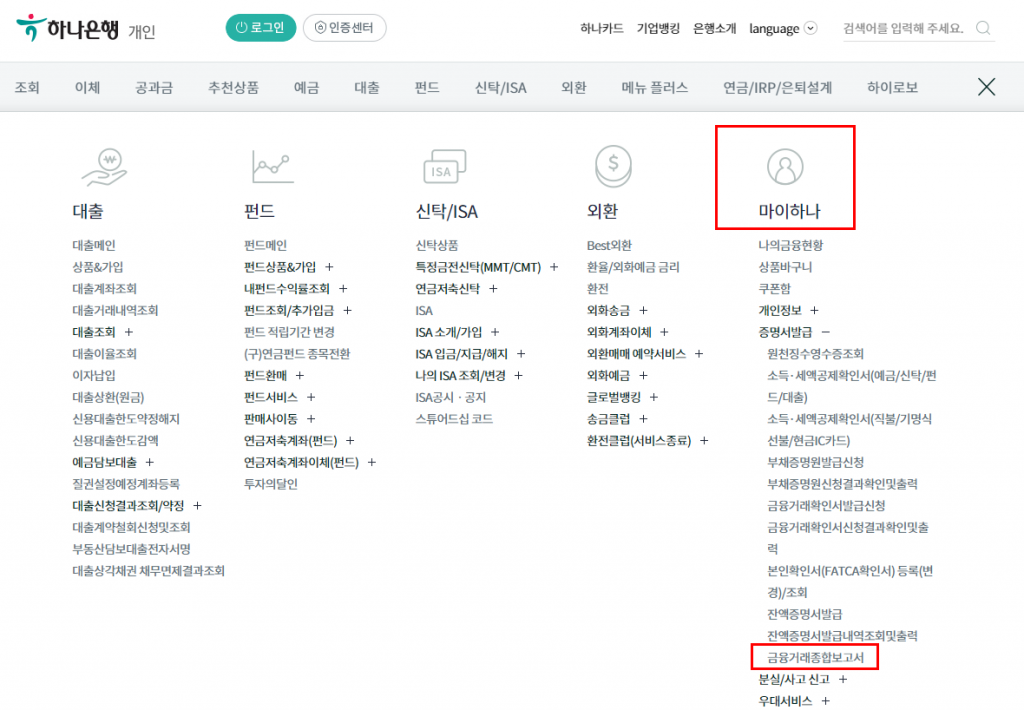
Task: Expand 분실/사고 신고 plus
Action: point(843,680)
